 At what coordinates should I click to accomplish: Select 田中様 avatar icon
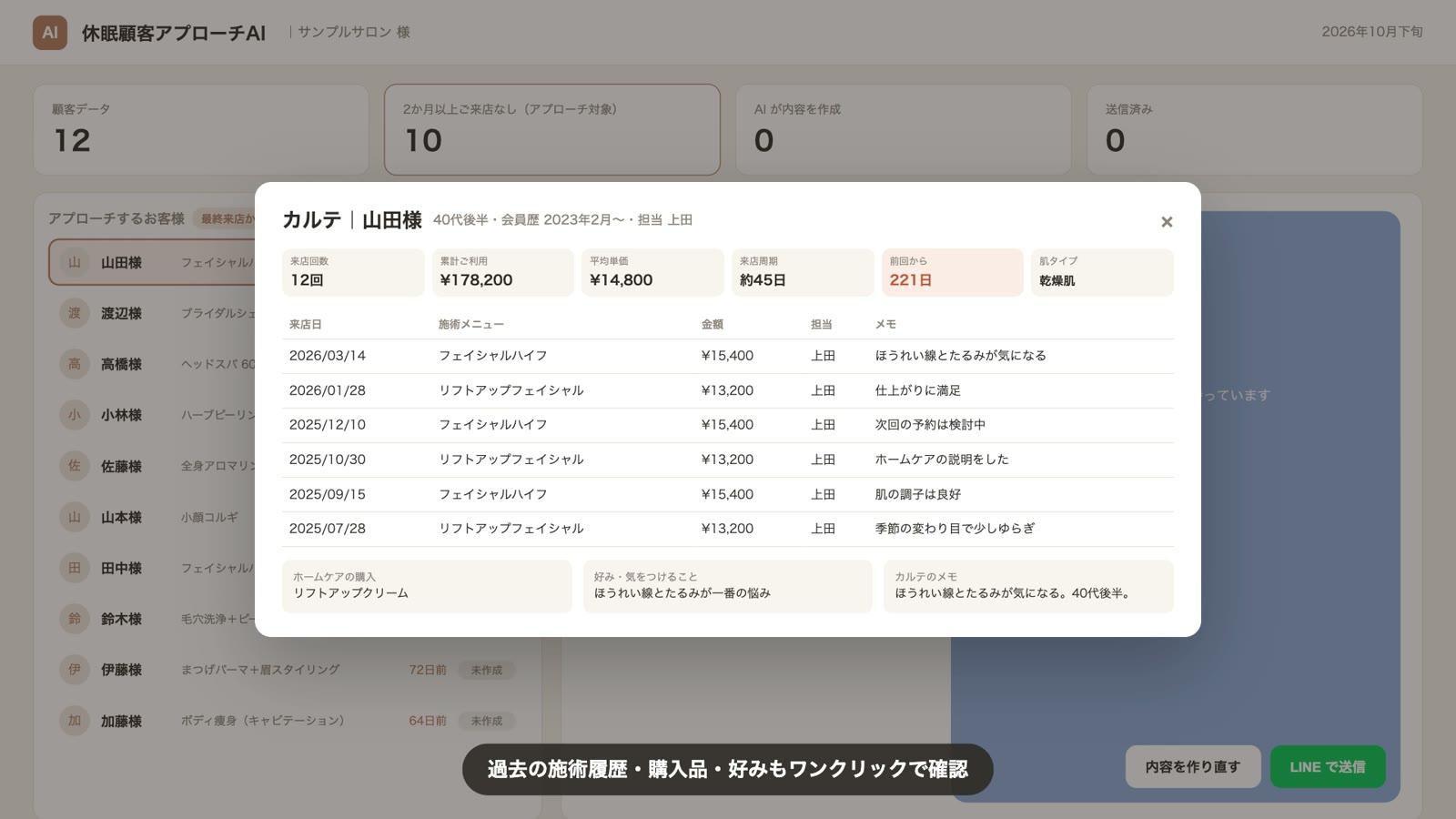[x=75, y=568]
